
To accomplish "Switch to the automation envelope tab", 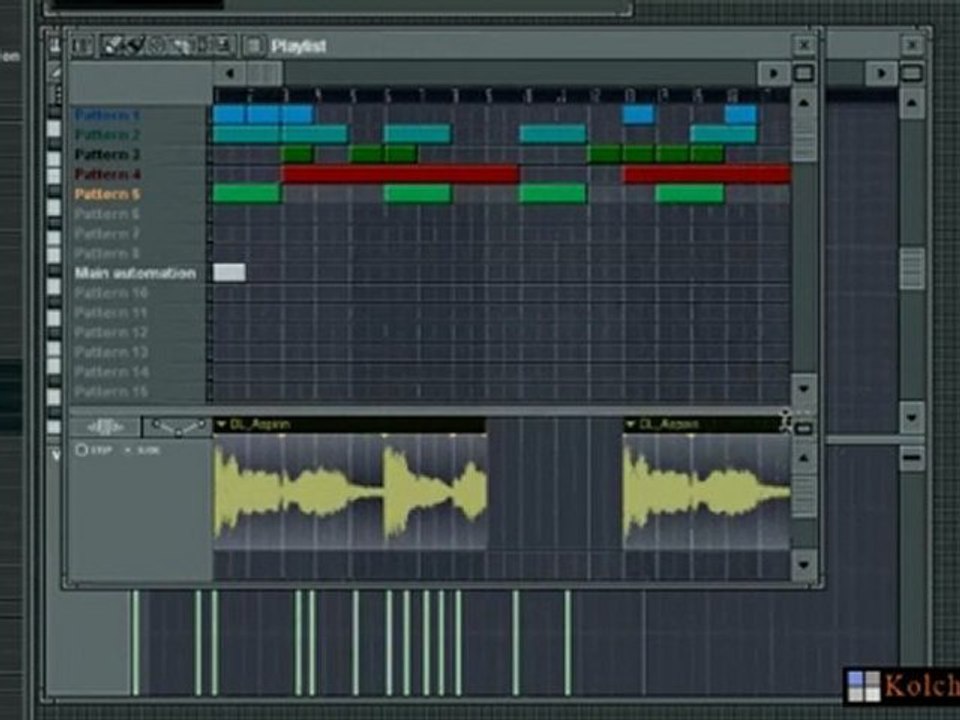I will pyautogui.click(x=177, y=427).
